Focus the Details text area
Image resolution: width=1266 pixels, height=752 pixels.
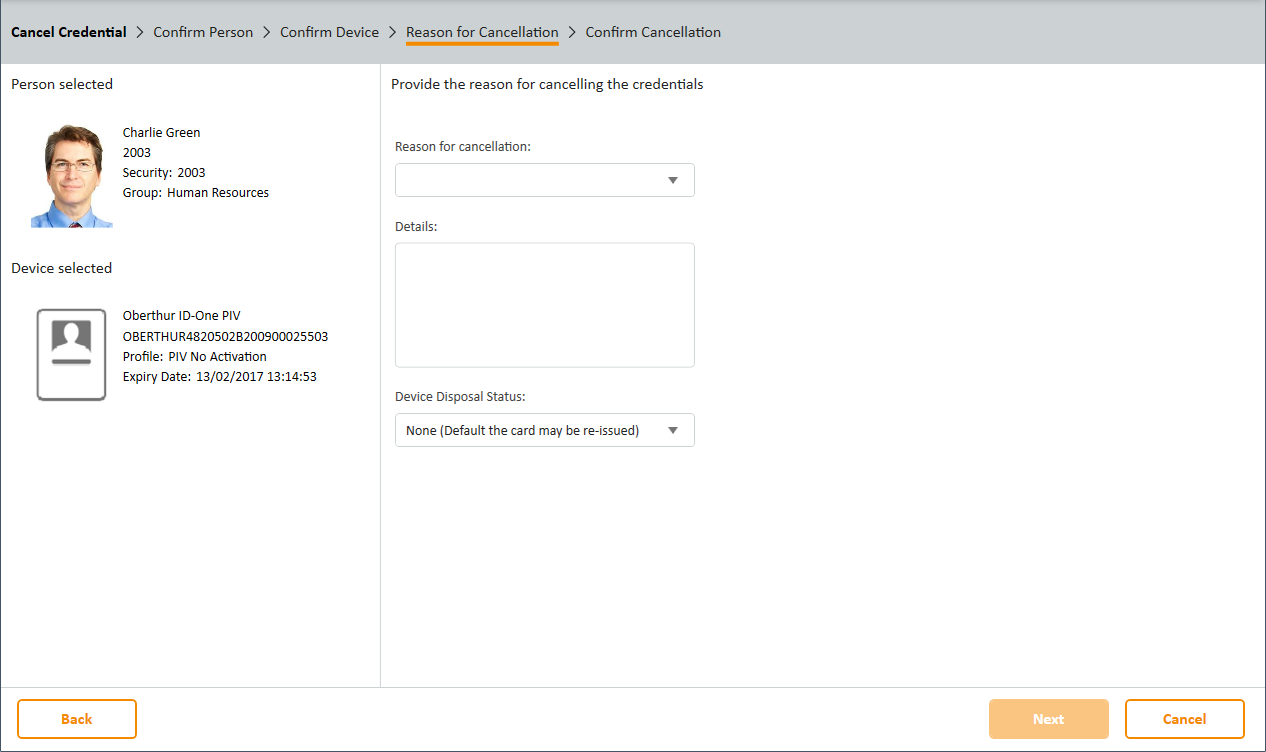[x=544, y=305]
